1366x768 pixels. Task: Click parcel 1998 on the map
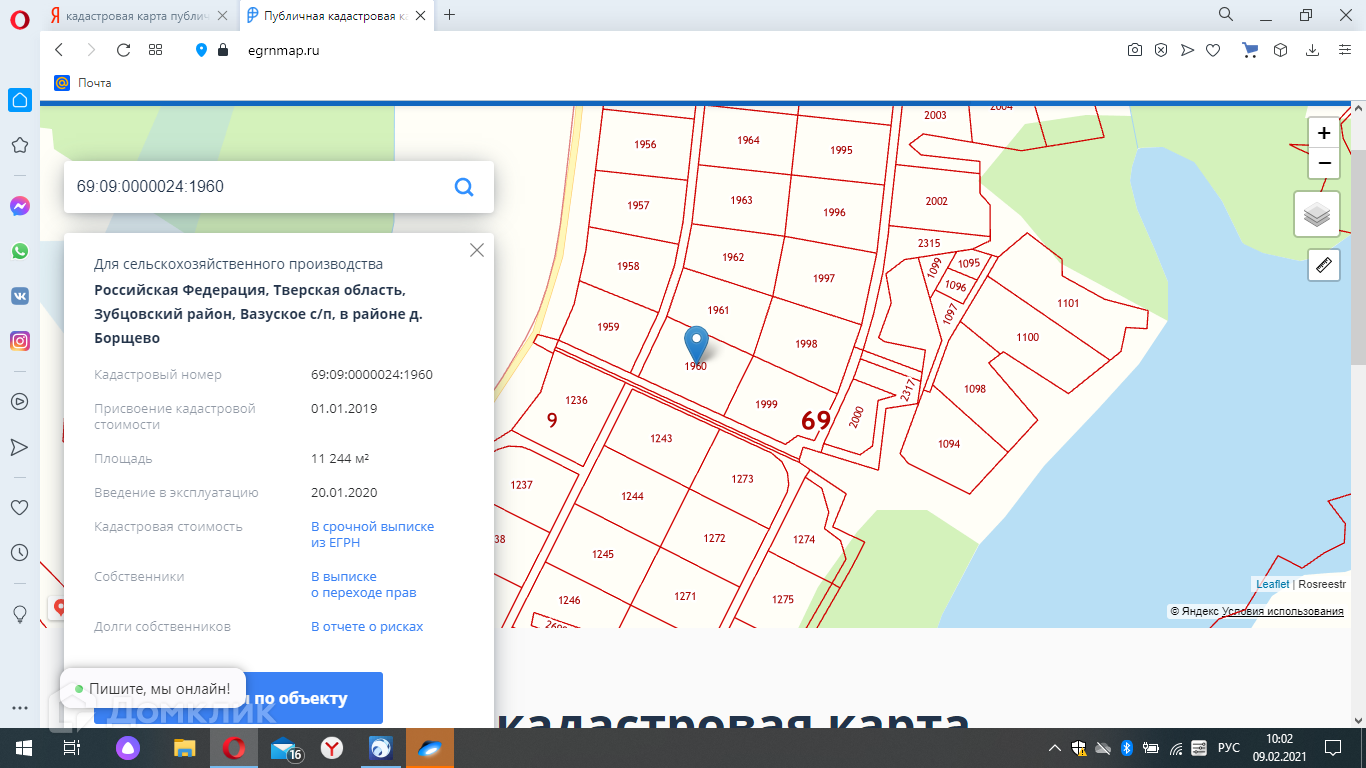806,344
